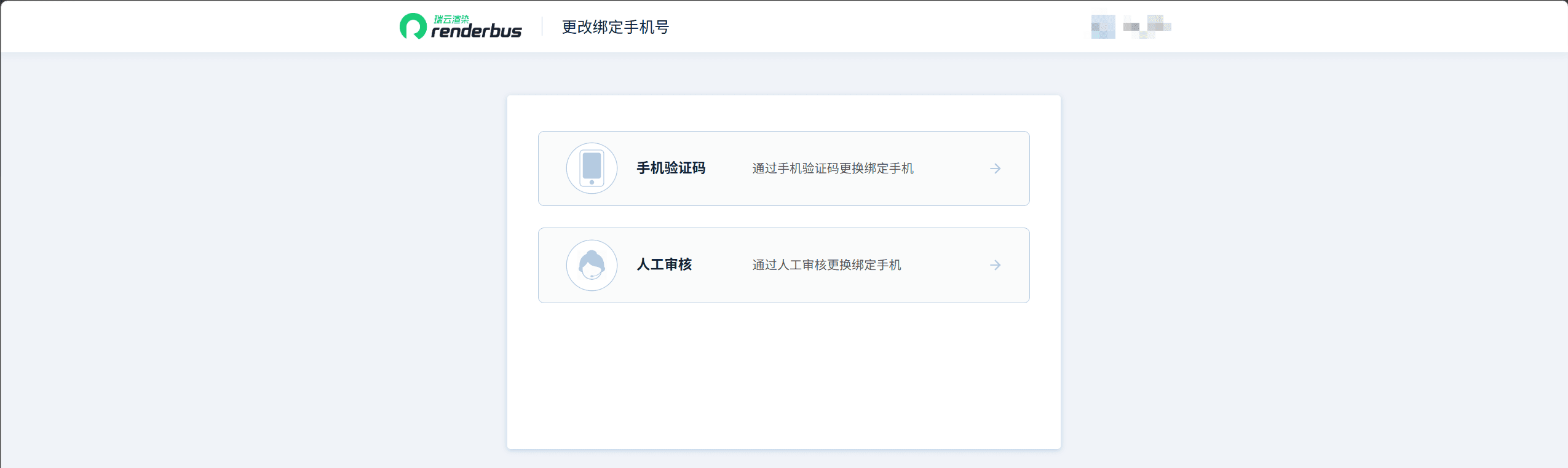The image size is (1568, 468).
Task: Click 通过人工审核更换绑定手机 description
Action: 826,265
